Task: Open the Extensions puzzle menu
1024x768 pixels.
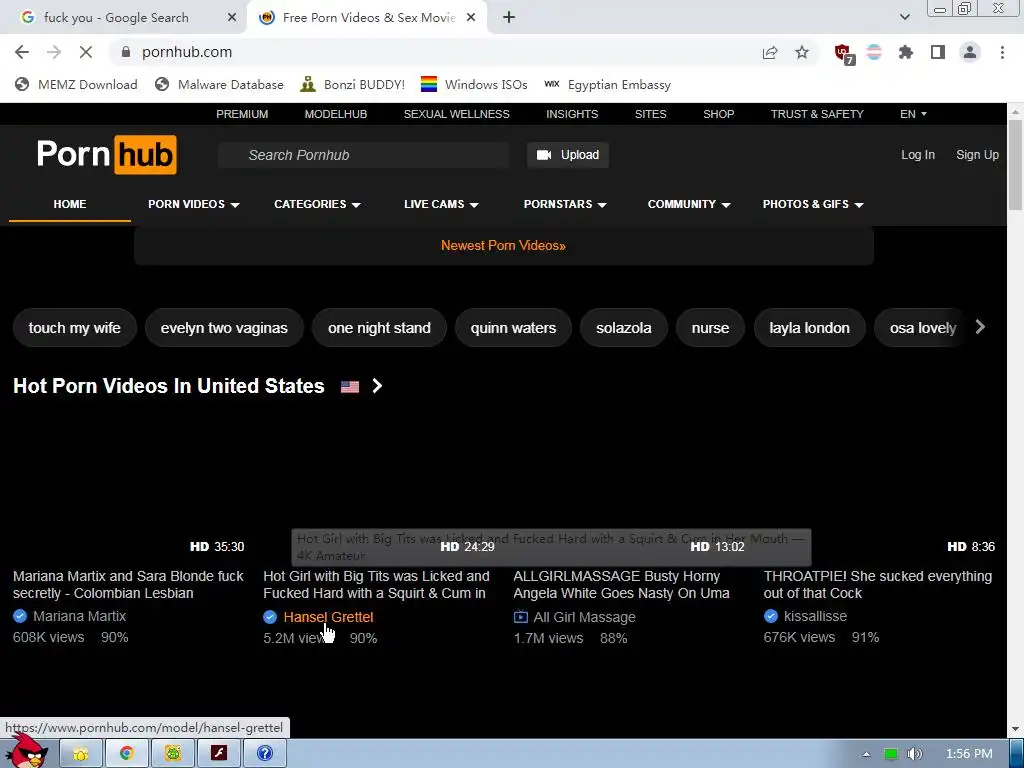Action: coord(906,52)
